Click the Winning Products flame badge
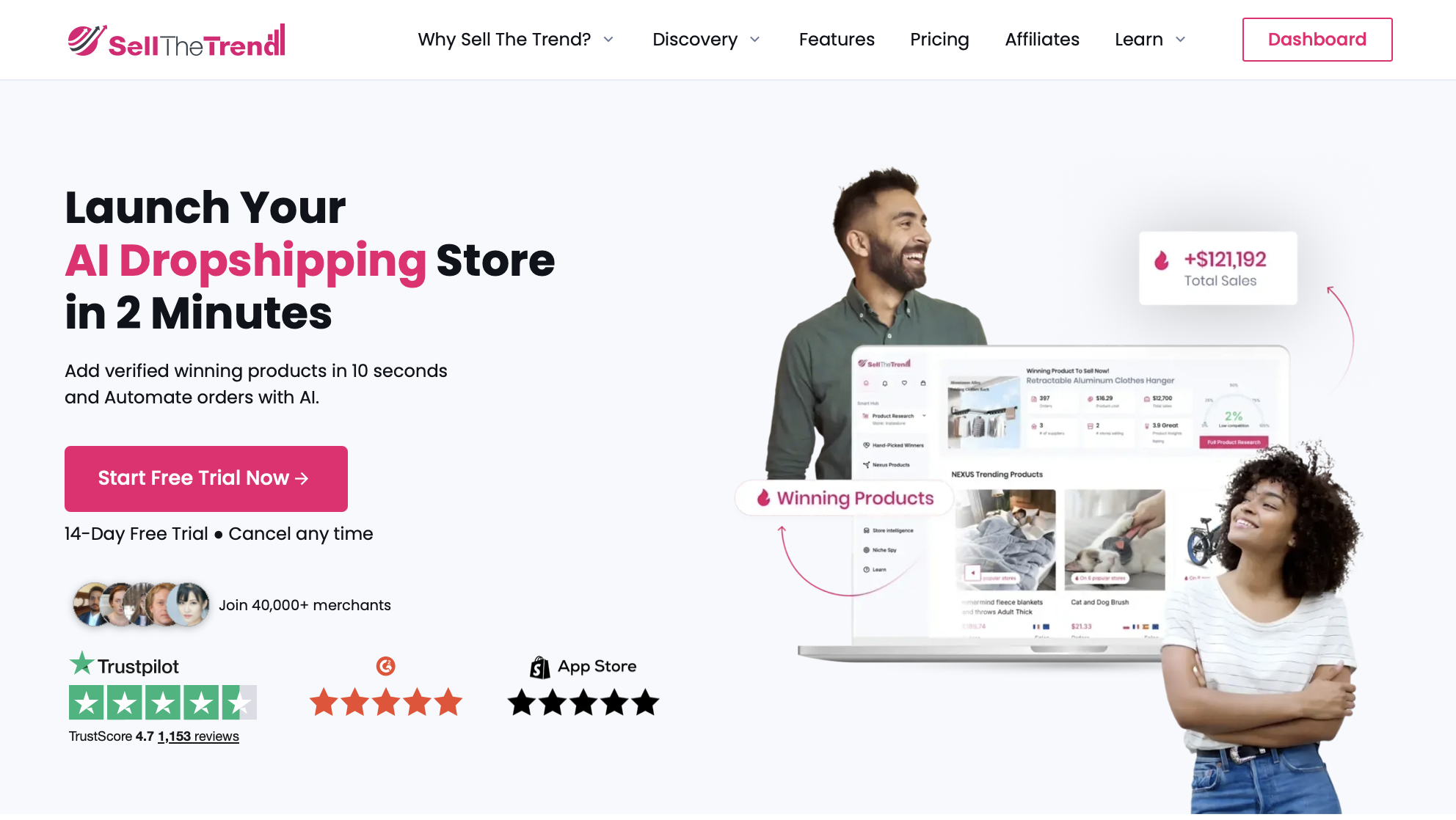This screenshot has height=820, width=1456. (x=845, y=498)
